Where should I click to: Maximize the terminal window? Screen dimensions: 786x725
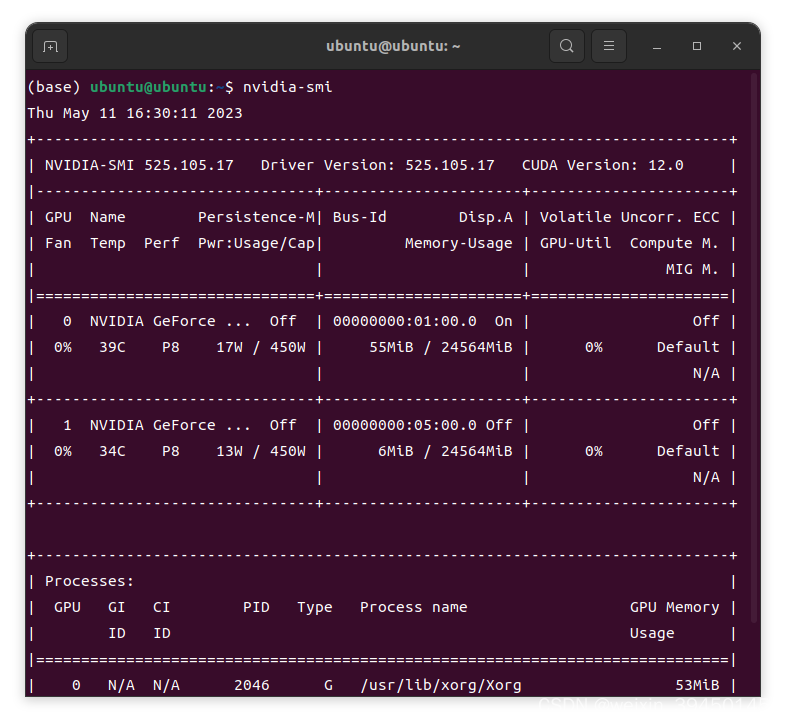[x=697, y=46]
